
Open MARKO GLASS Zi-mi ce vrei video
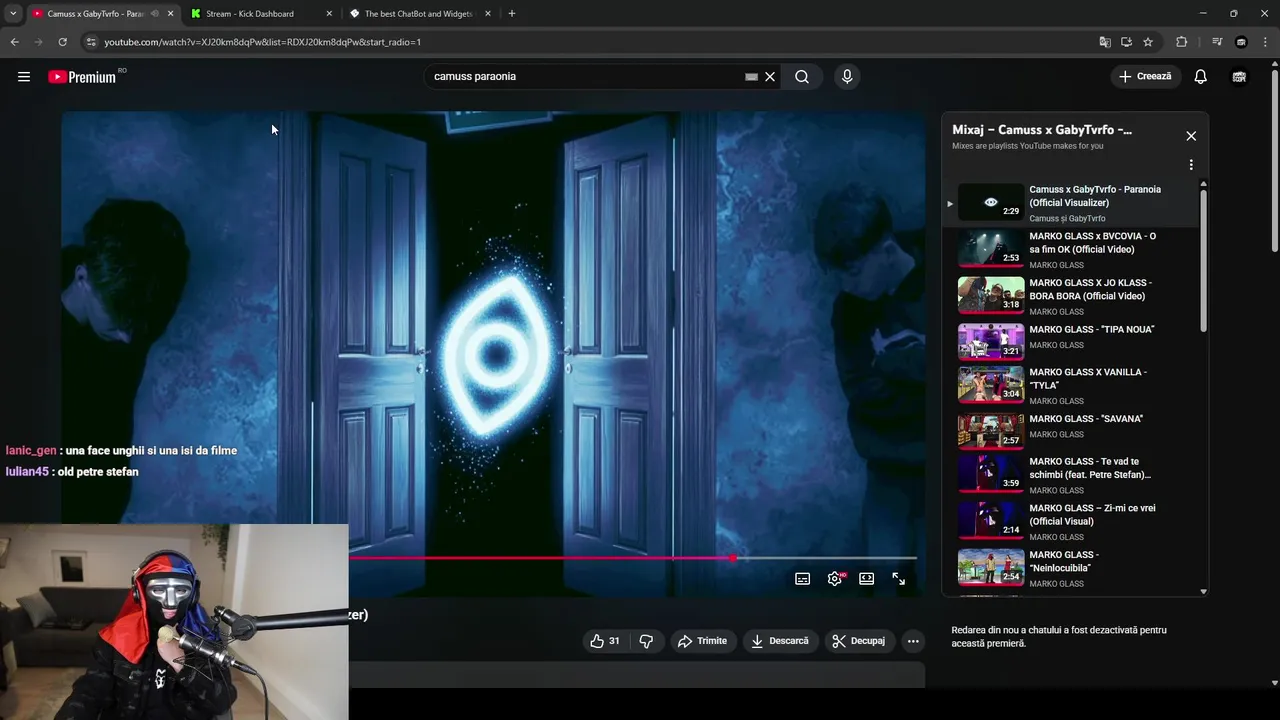pyautogui.click(x=1070, y=521)
